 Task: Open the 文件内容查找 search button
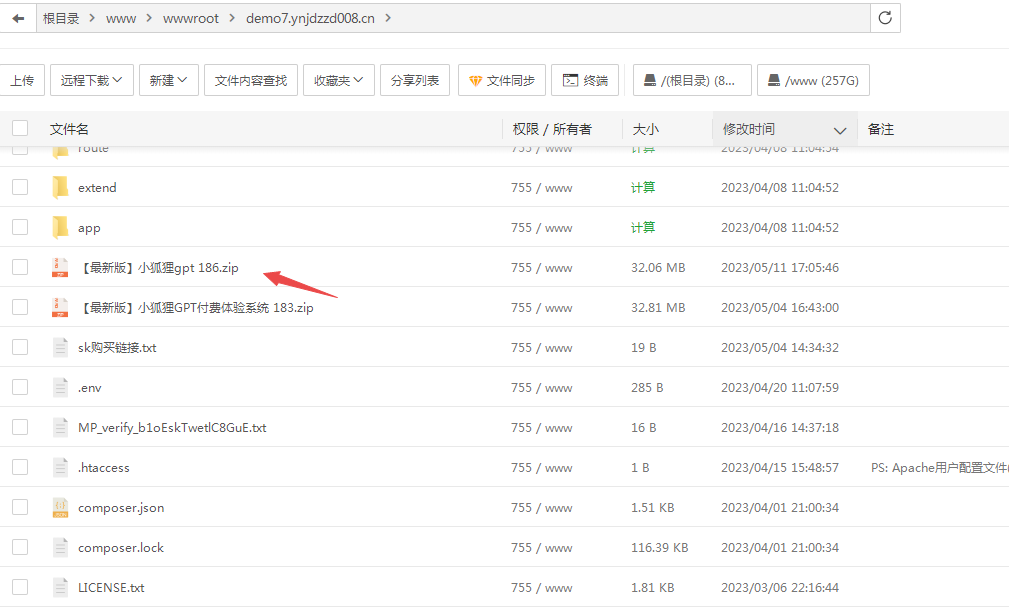[251, 81]
